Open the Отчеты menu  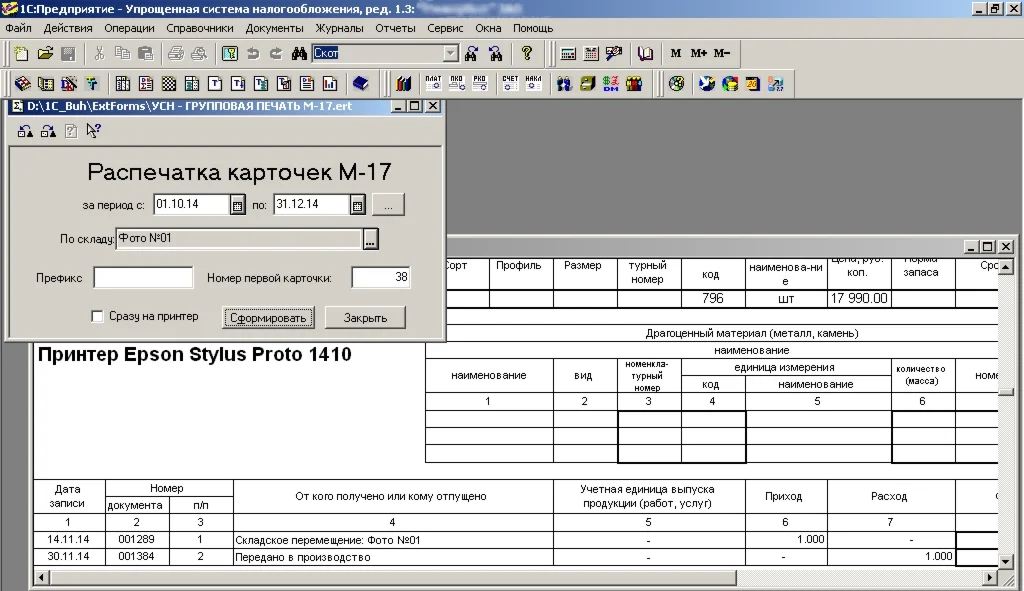(395, 28)
